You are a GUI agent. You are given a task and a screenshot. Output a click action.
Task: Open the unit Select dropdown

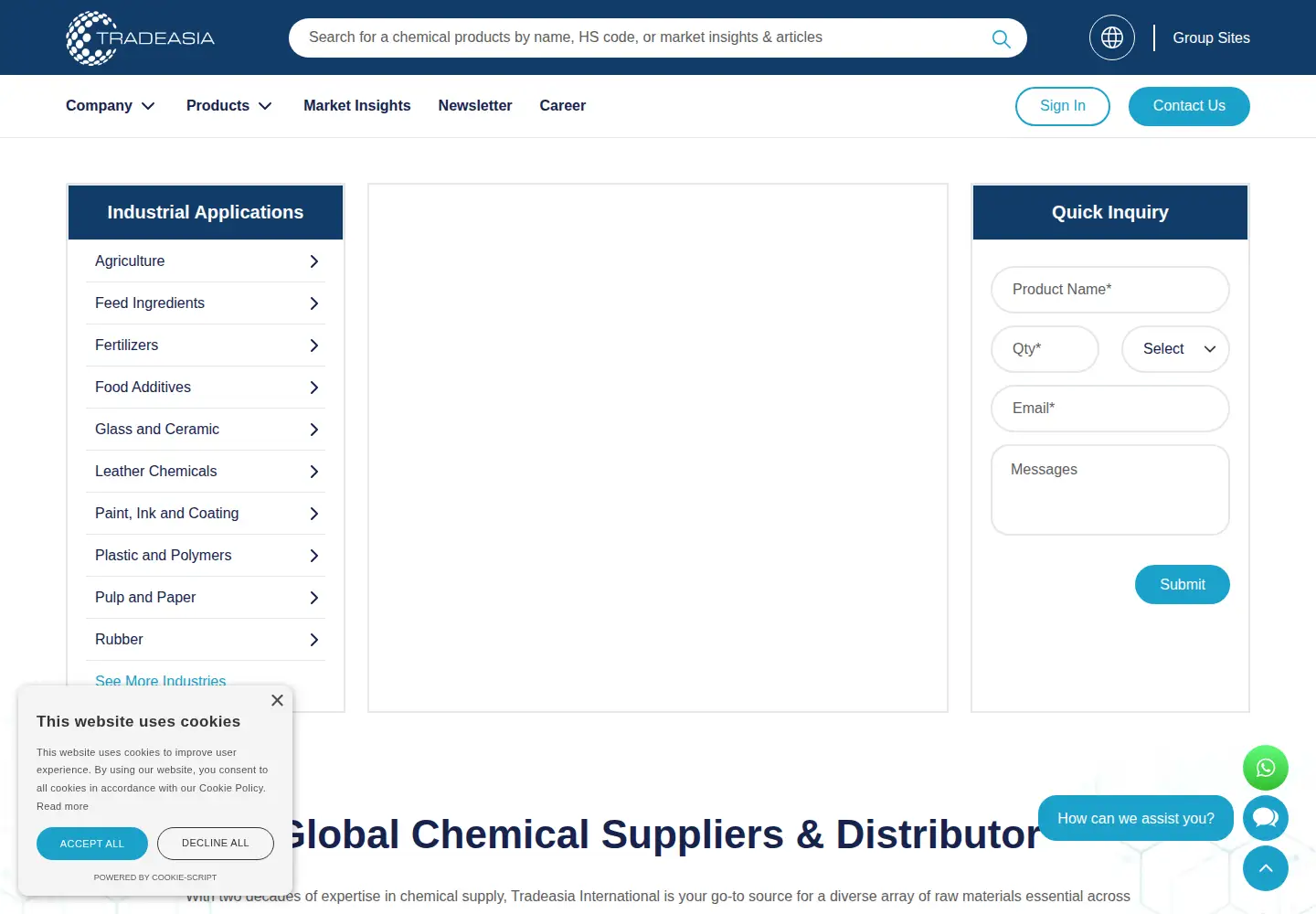[1175, 349]
